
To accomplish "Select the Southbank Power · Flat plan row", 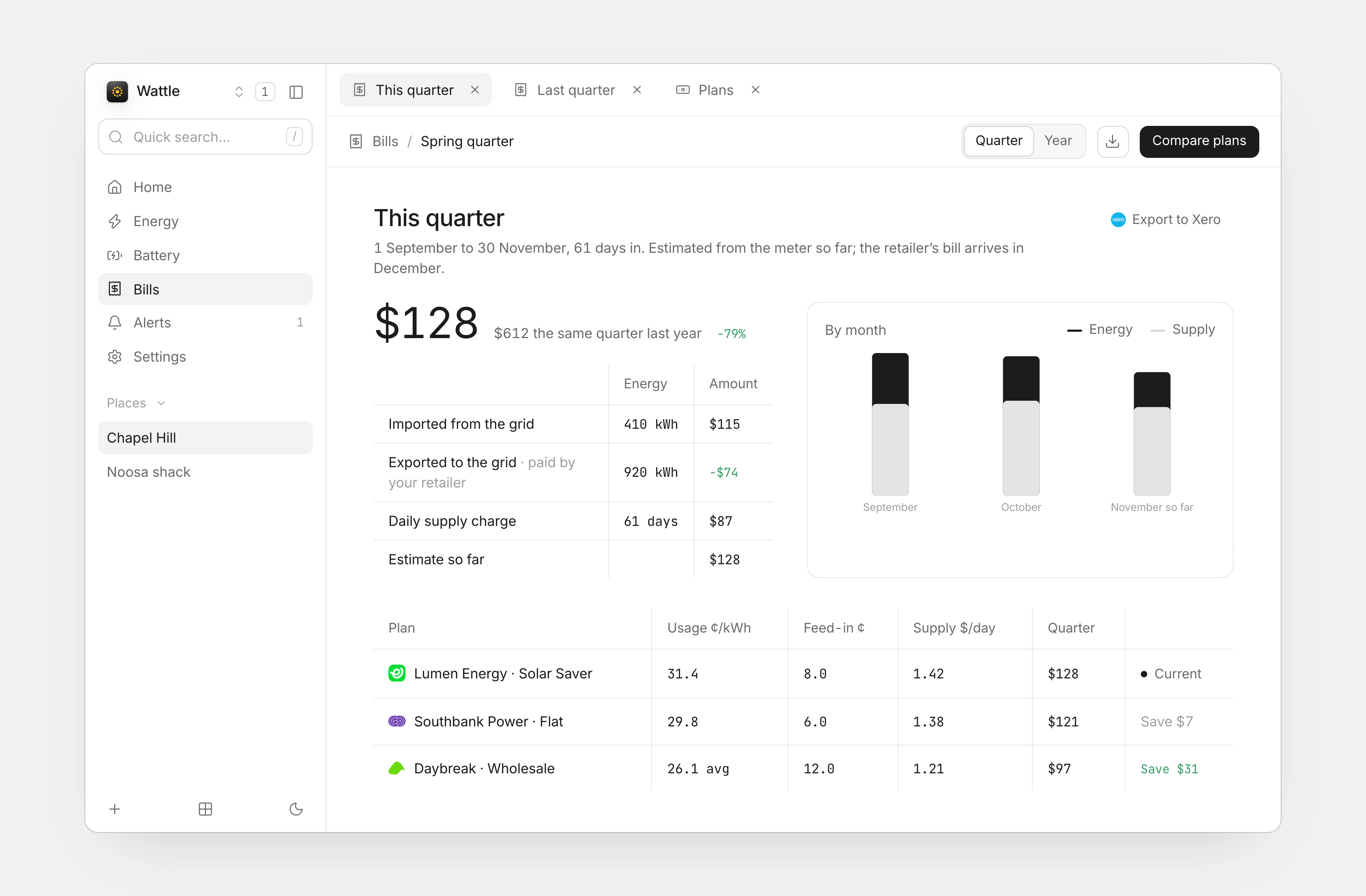I will pos(803,722).
